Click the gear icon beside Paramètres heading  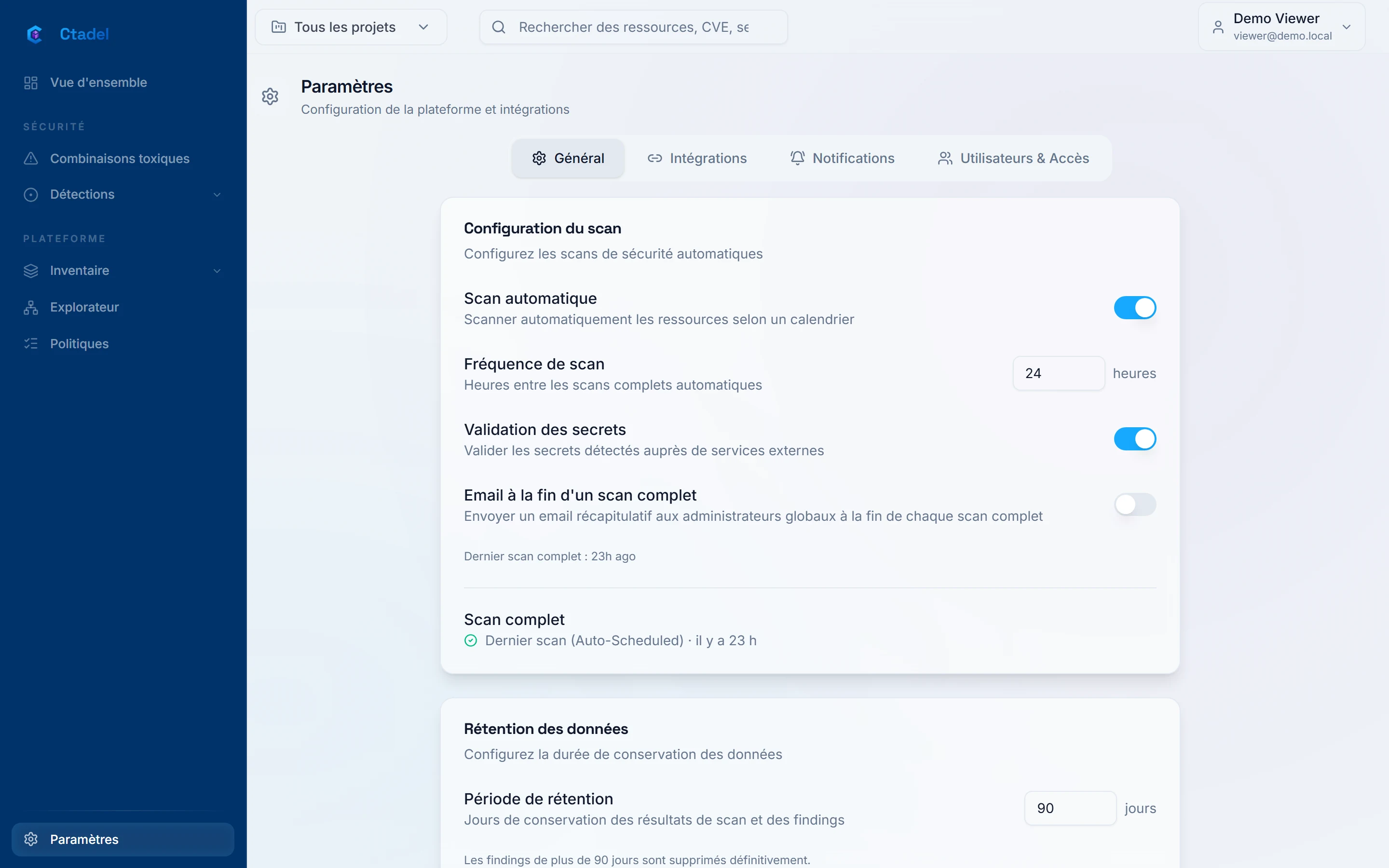click(271, 96)
